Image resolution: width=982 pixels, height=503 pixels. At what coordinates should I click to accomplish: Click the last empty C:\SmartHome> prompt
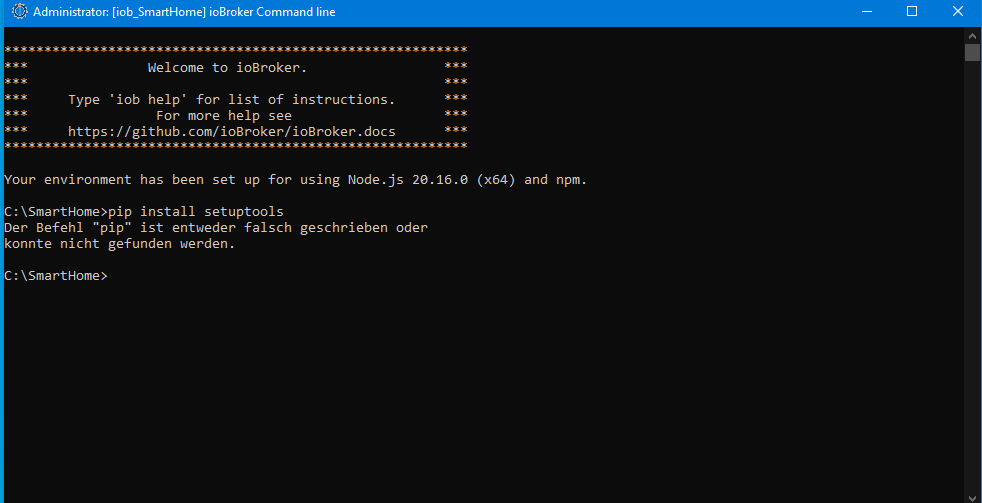click(x=56, y=276)
